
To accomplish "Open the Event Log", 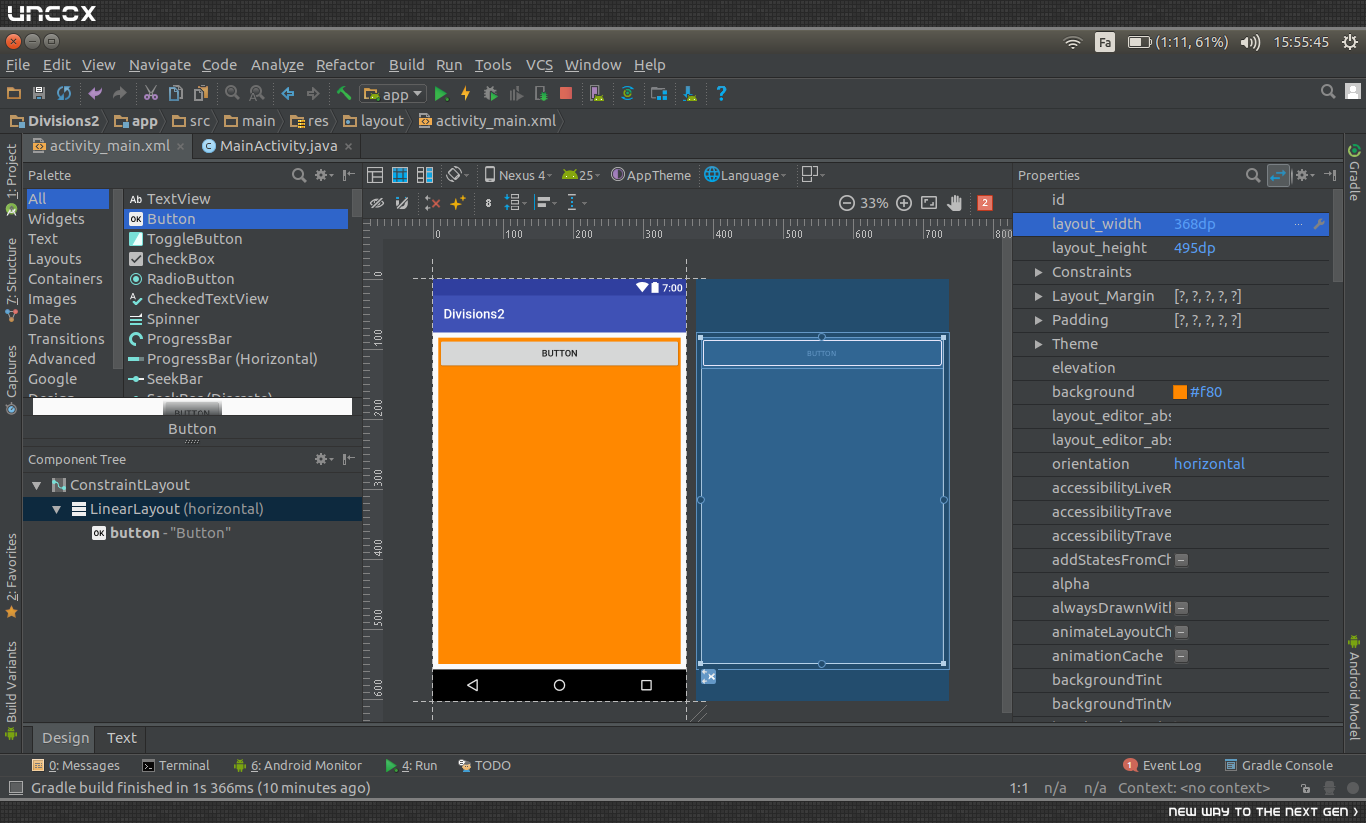I will [1162, 765].
